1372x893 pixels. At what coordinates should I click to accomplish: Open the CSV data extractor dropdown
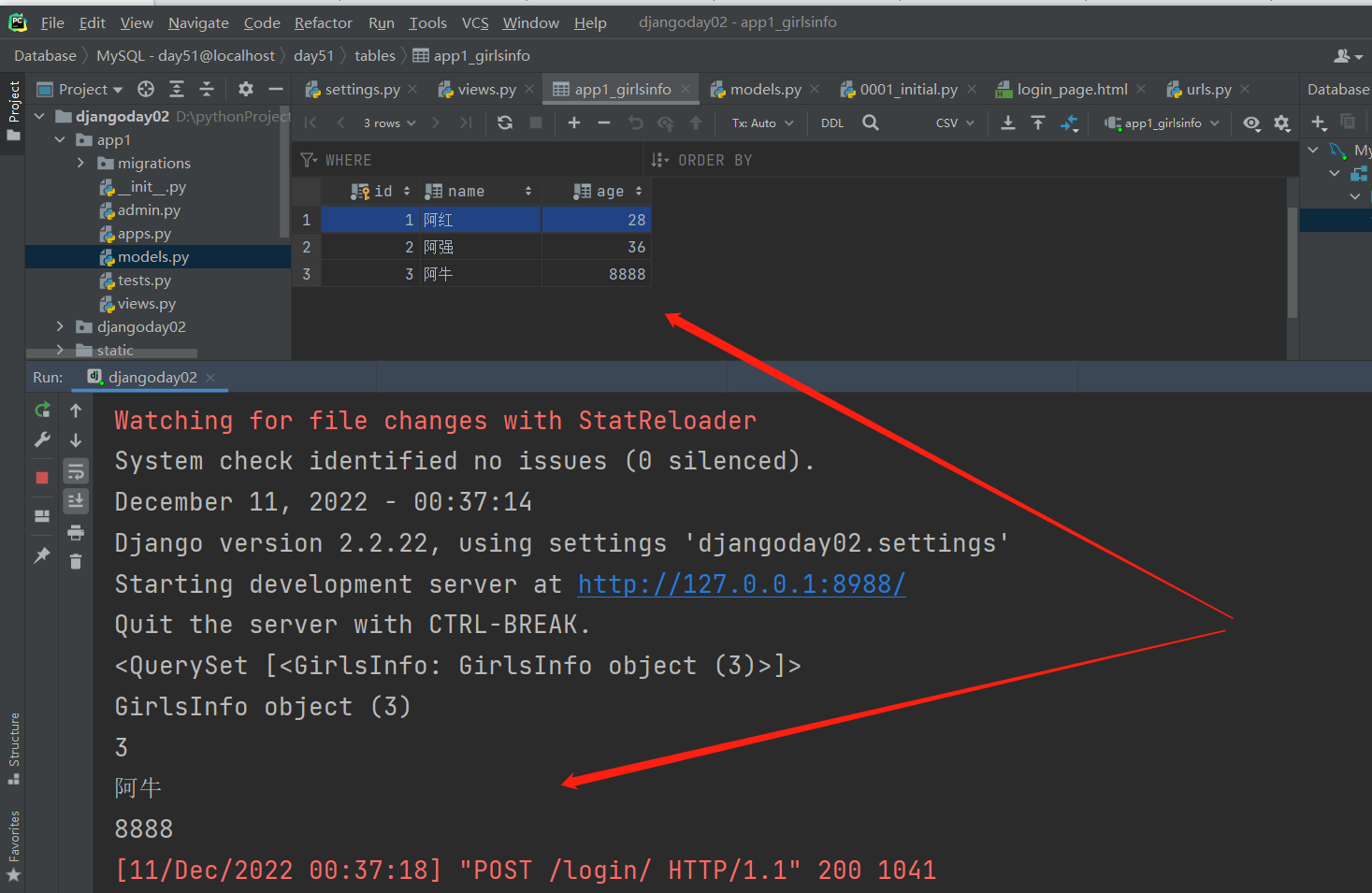955,122
